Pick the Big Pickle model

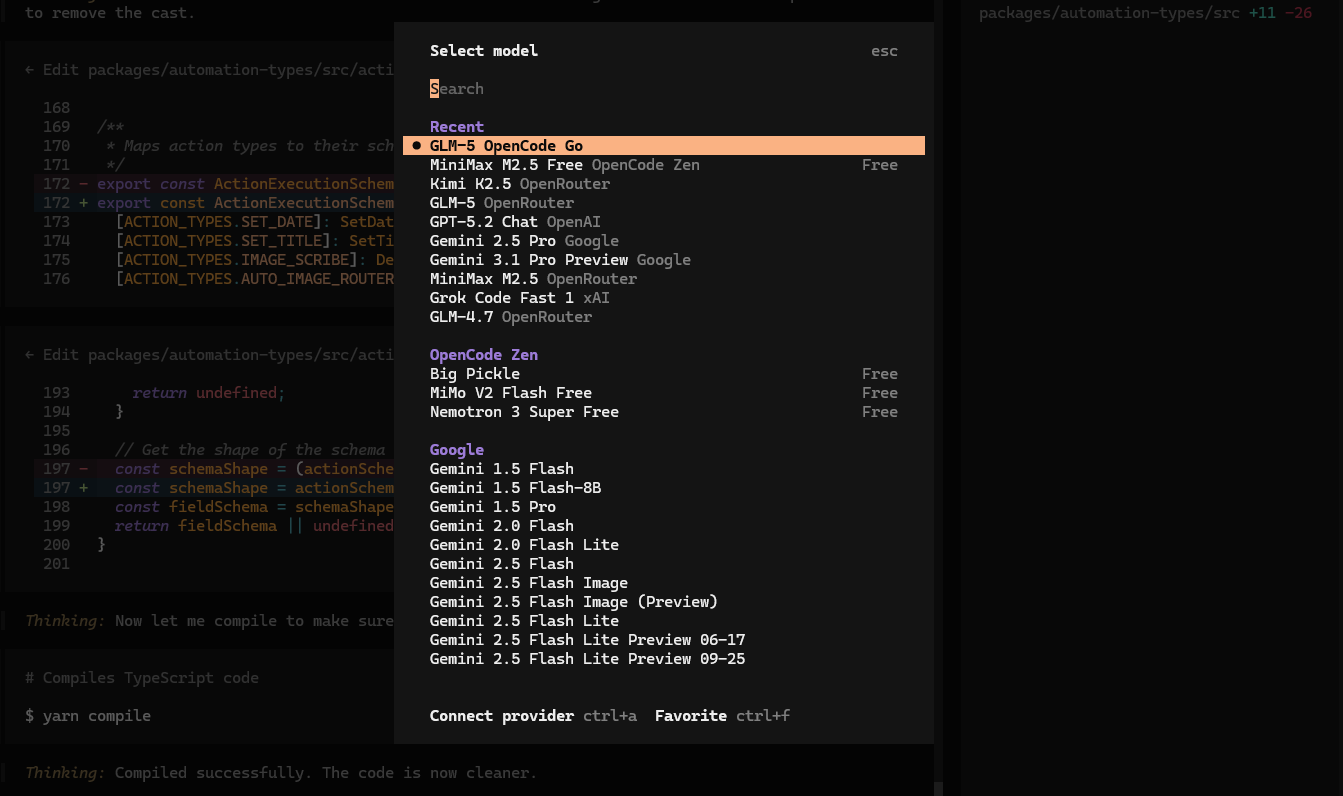pyautogui.click(x=664, y=374)
